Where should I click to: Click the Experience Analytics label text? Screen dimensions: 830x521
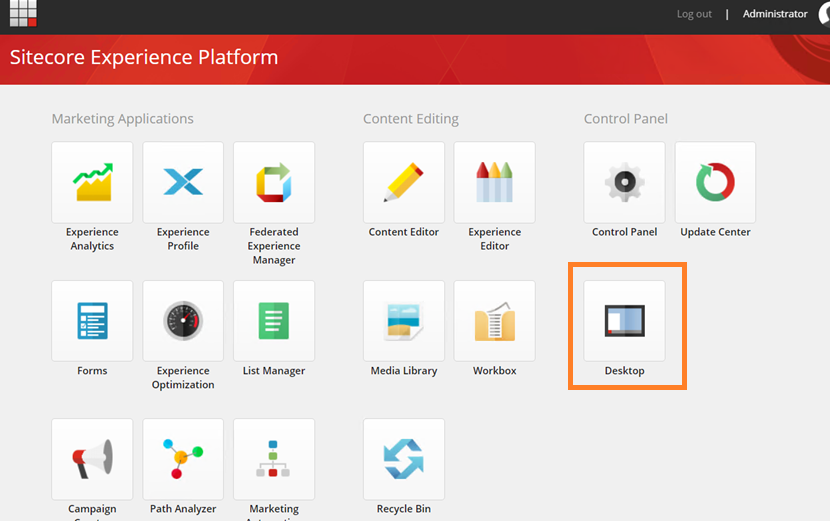[x=92, y=239]
